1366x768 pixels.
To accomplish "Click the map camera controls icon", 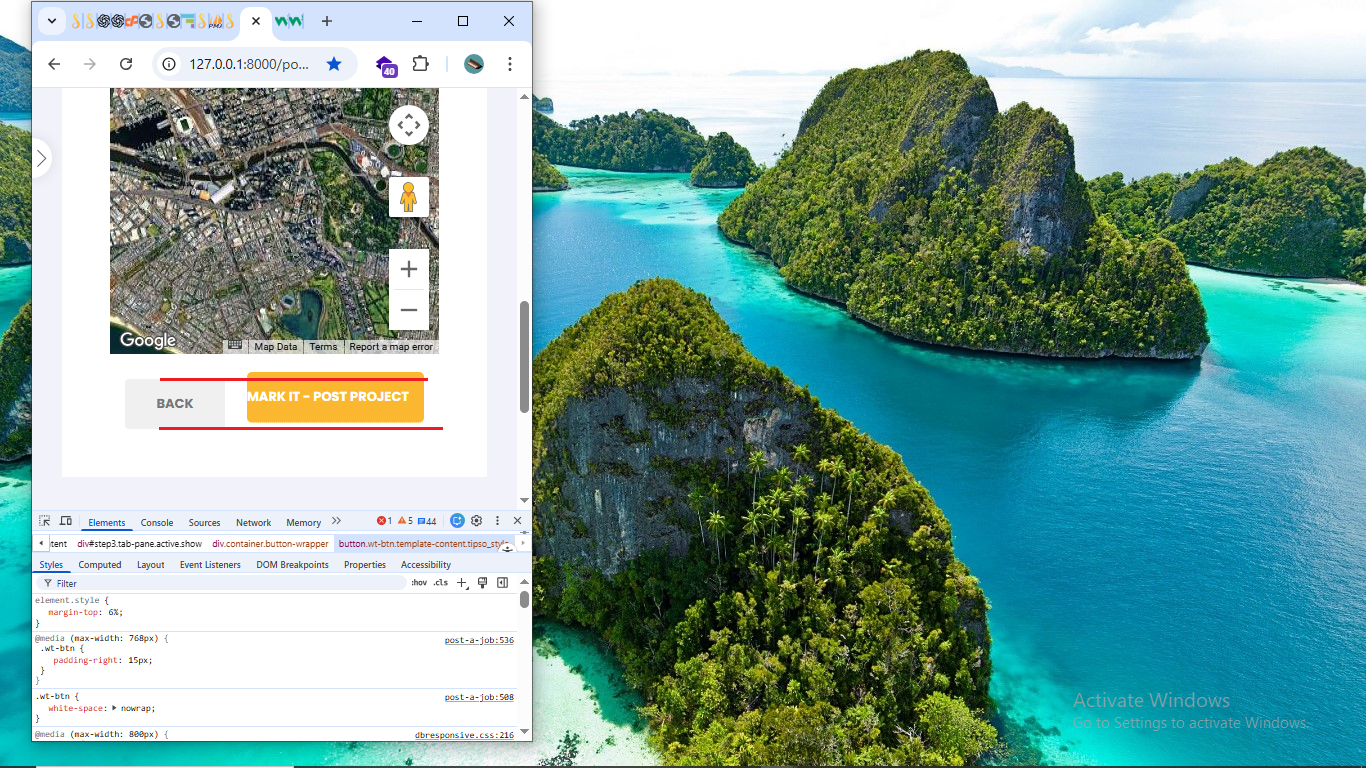I will (x=408, y=125).
